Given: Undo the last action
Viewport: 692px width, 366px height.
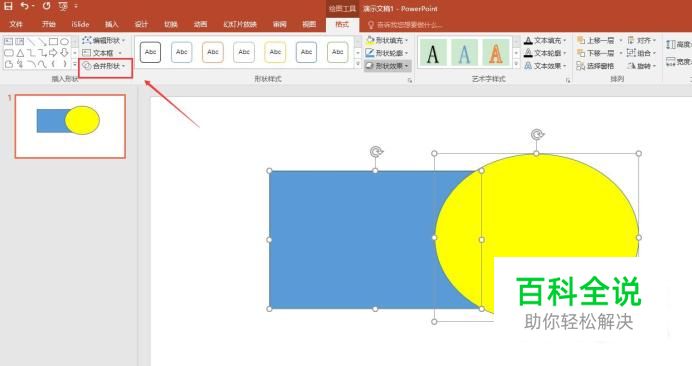Looking at the screenshot, I should [25, 6].
